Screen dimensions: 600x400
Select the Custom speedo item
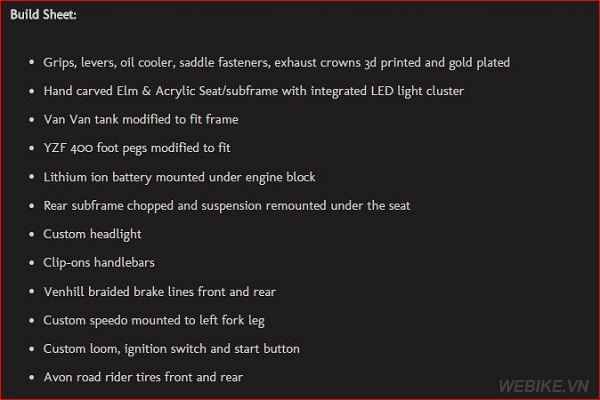pos(154,321)
